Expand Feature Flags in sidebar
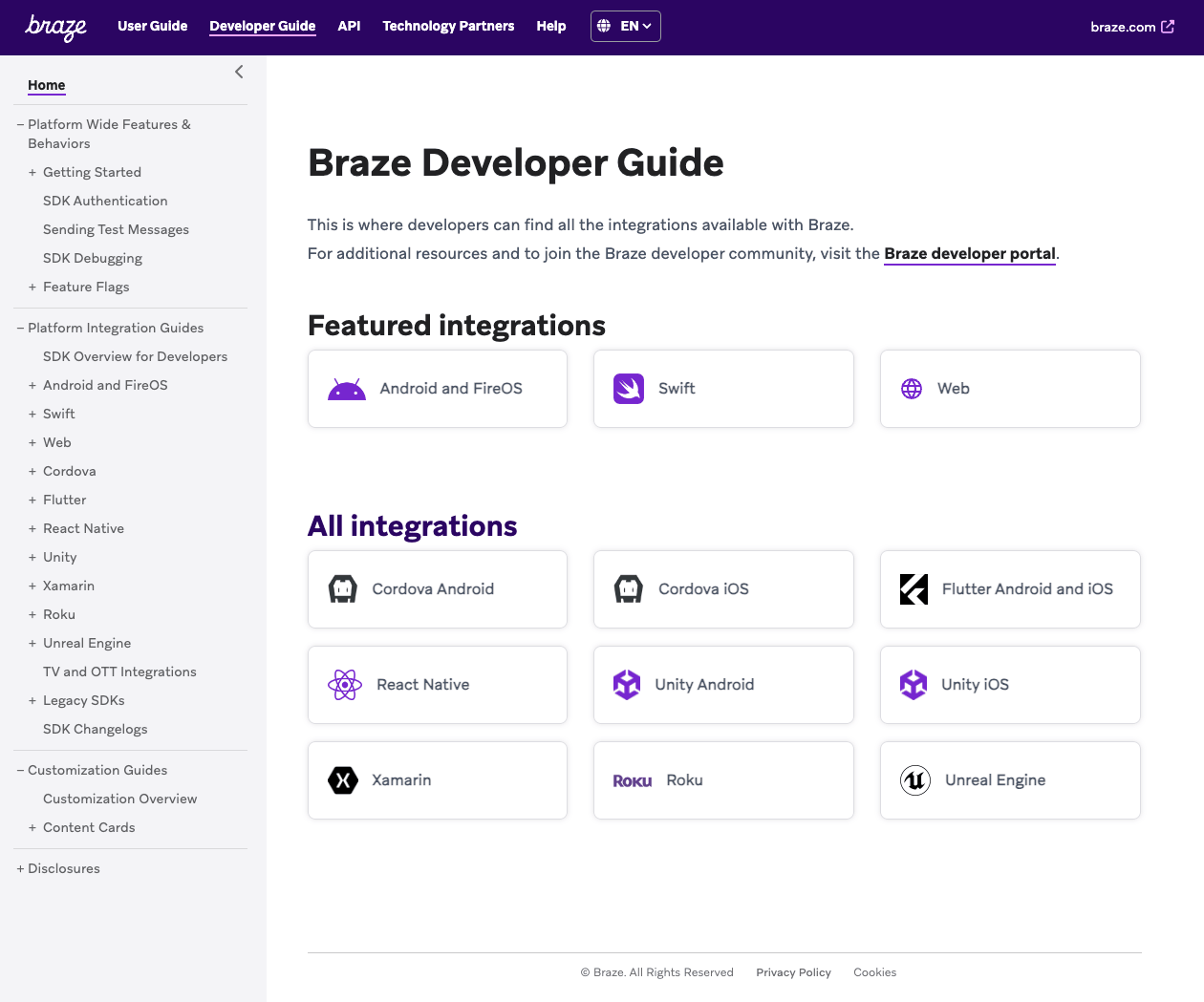The image size is (1204, 1002). coord(32,287)
